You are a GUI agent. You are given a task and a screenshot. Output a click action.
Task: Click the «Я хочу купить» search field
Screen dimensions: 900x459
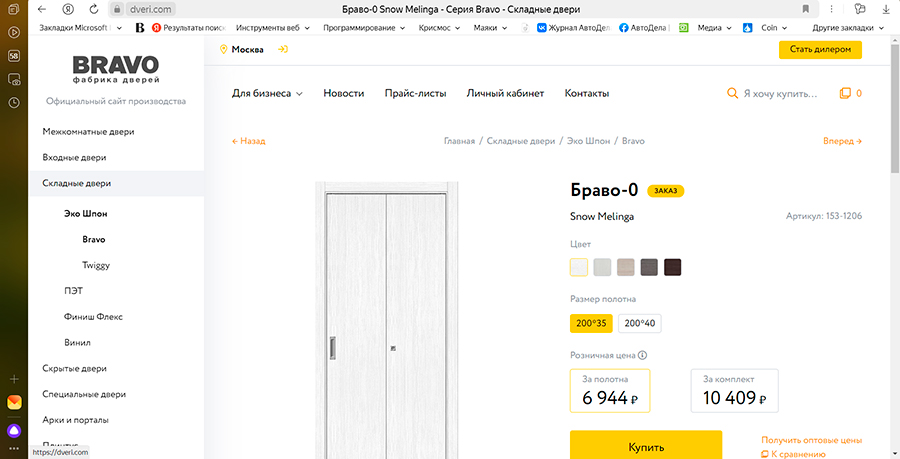(x=780, y=94)
